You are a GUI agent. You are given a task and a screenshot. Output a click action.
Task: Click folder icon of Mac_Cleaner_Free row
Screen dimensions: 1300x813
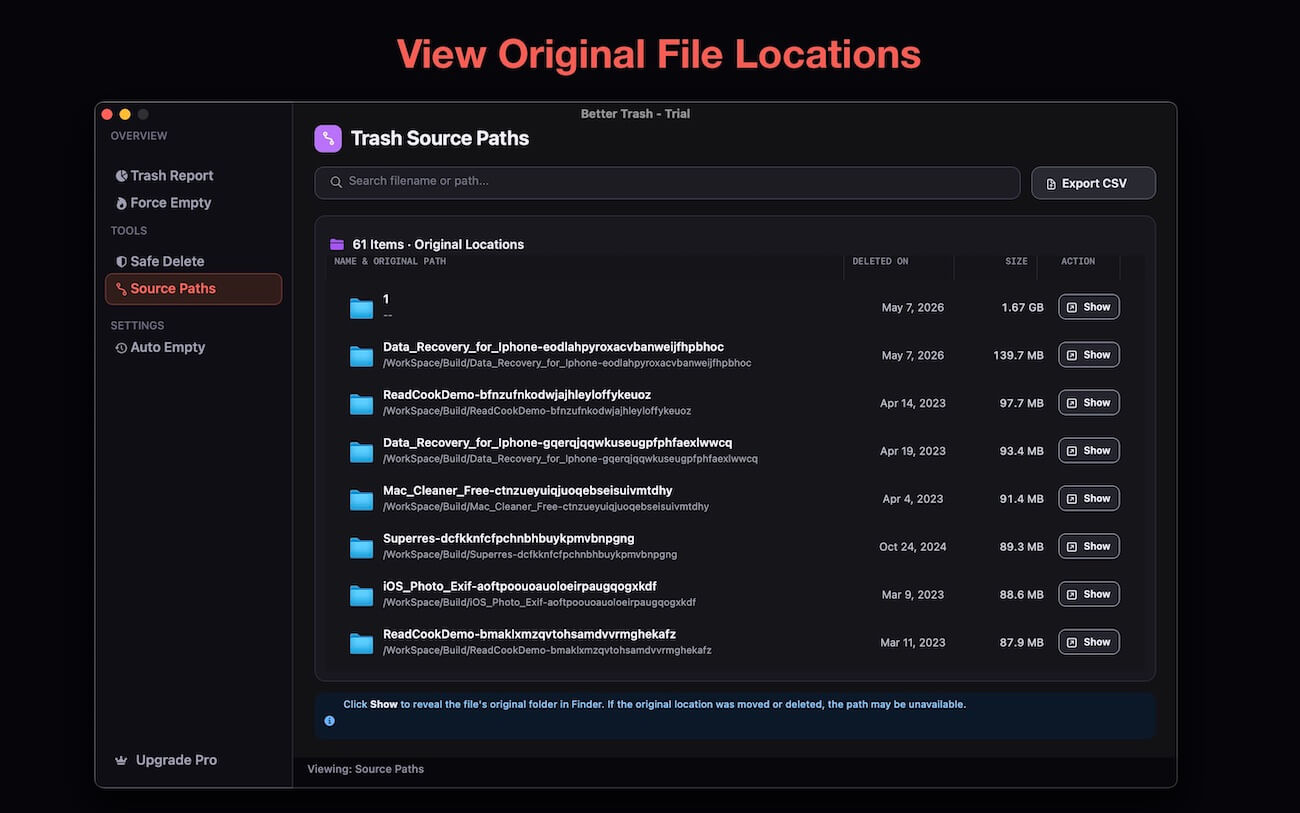361,499
